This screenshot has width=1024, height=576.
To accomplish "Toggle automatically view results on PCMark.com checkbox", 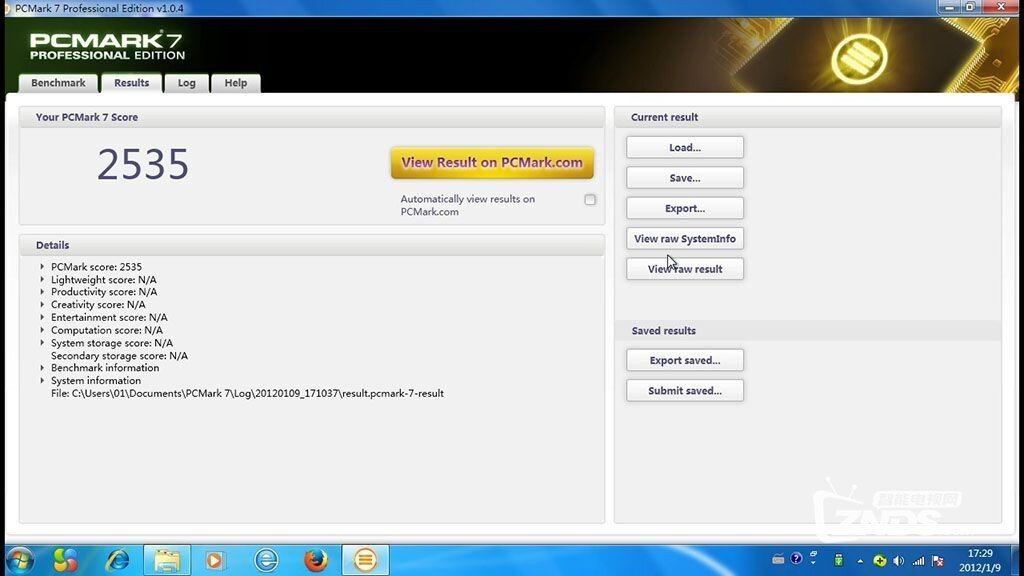I will coord(590,200).
